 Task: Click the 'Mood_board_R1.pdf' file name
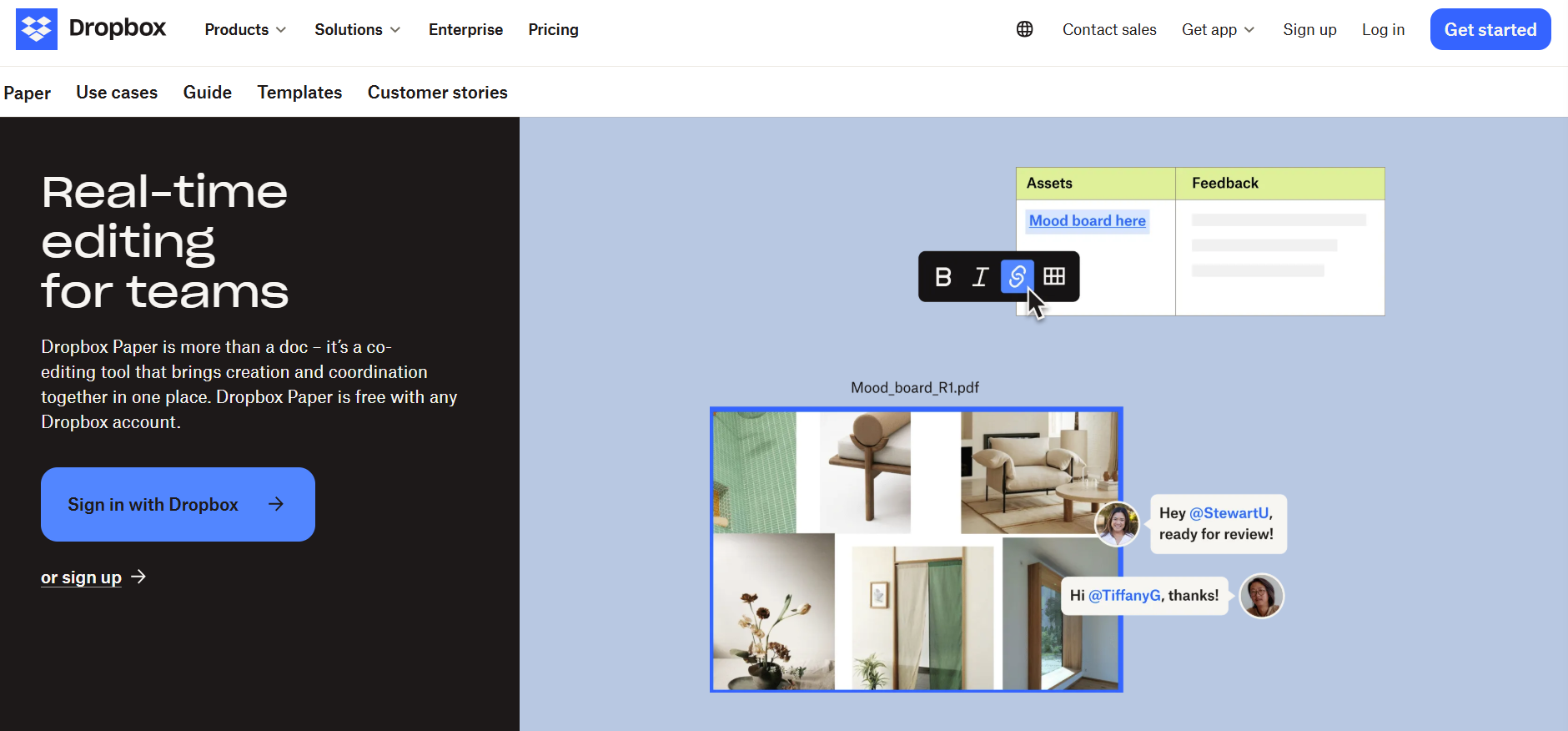point(915,387)
